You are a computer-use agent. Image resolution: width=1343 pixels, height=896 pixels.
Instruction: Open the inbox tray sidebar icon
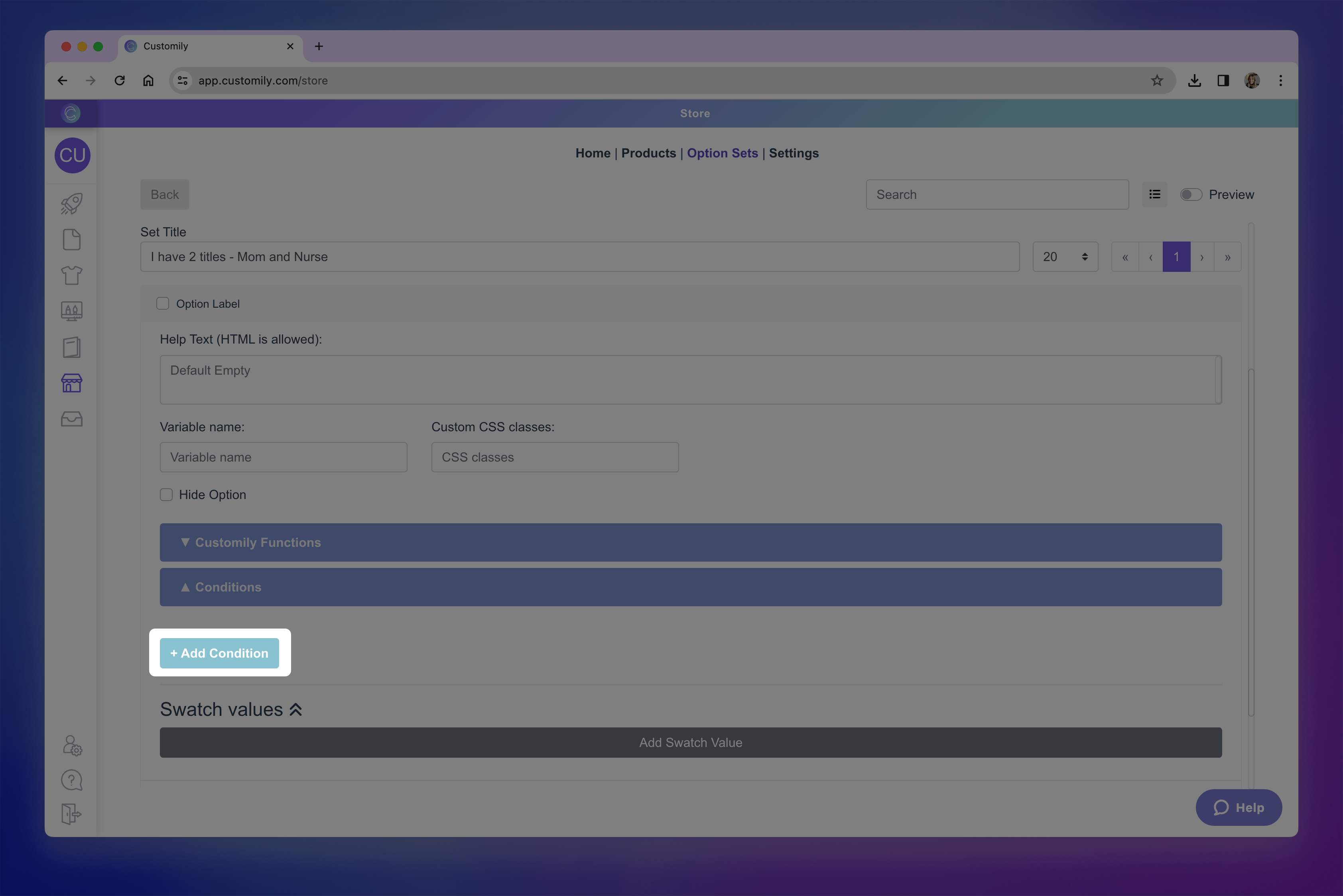coord(71,419)
